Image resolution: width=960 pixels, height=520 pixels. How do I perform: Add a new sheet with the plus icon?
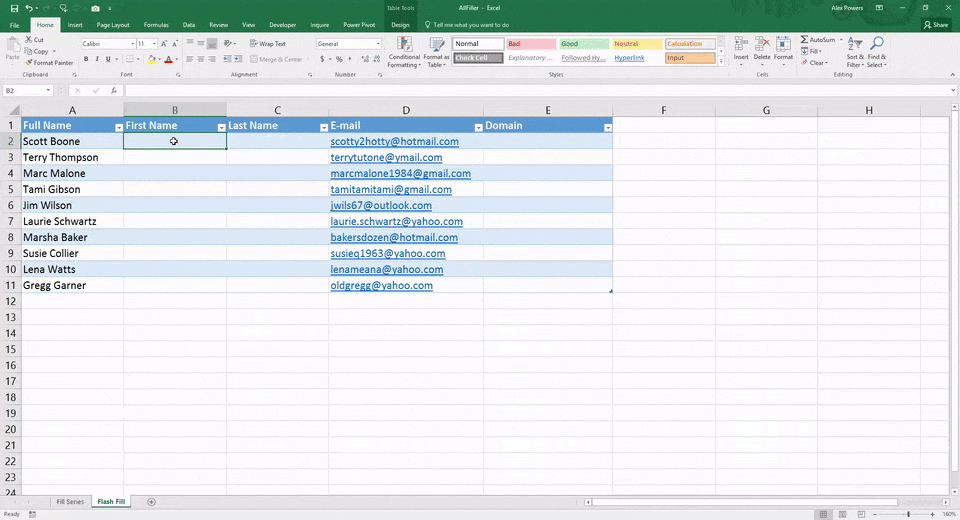(151, 501)
